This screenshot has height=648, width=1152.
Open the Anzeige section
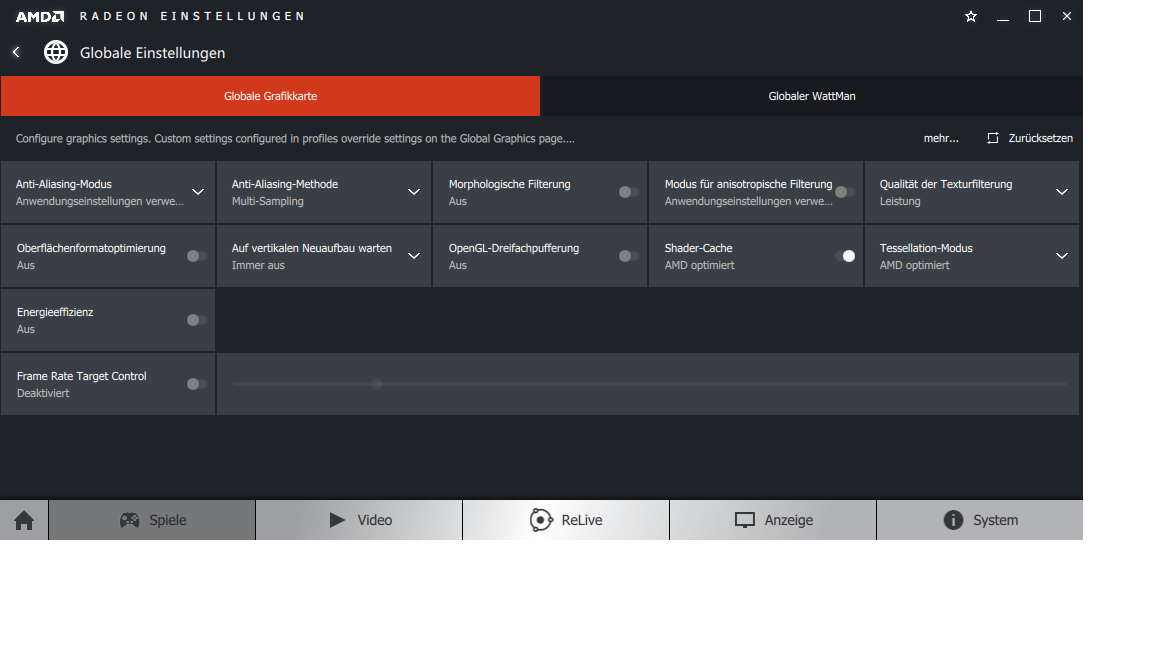[x=773, y=520]
